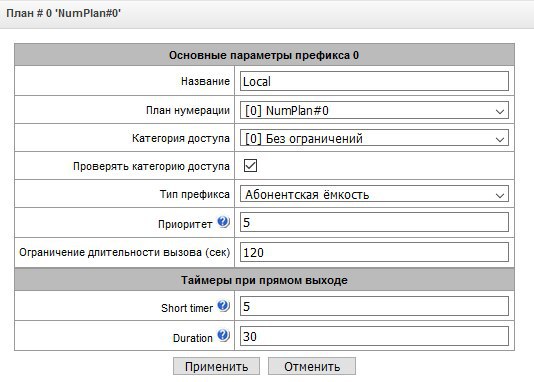Viewport: 534px width, 382px height.
Task: Open help icon next to Duration
Action: 223,335
